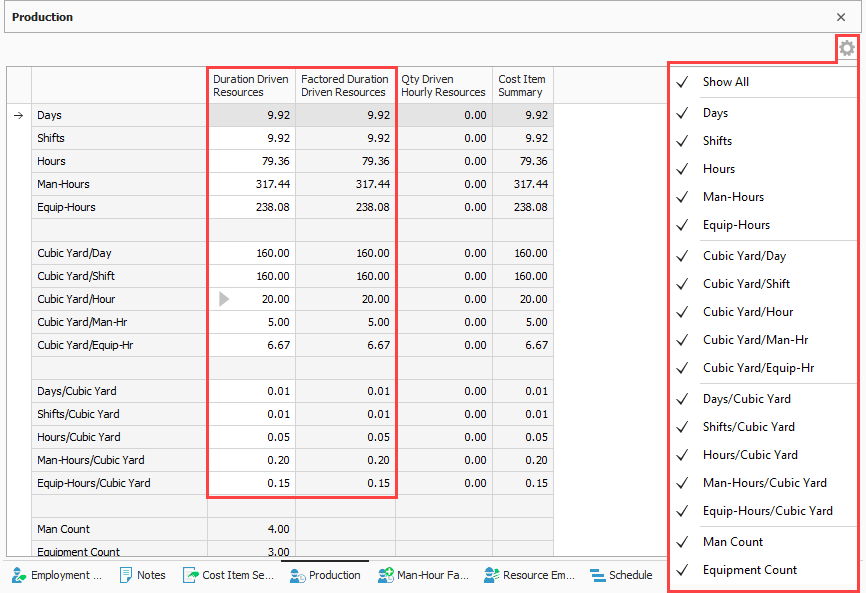Click the Employment tab icon
This screenshot has width=866, height=593.
pos(18,575)
